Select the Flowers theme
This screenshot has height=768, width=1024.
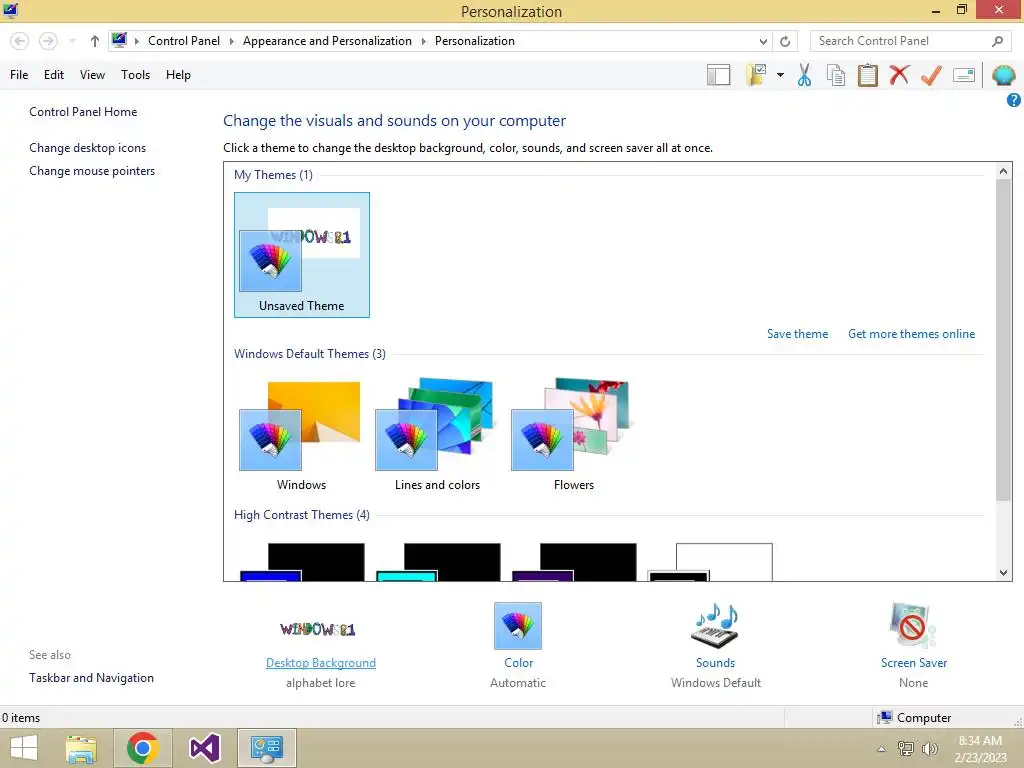coord(573,436)
